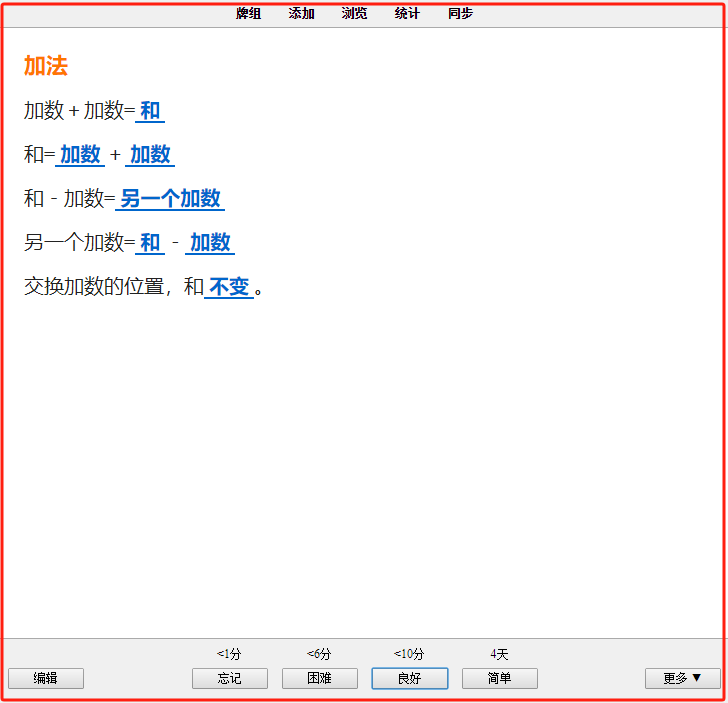Click the orange 加法 heading
The height and width of the screenshot is (703, 728).
[x=46, y=65]
